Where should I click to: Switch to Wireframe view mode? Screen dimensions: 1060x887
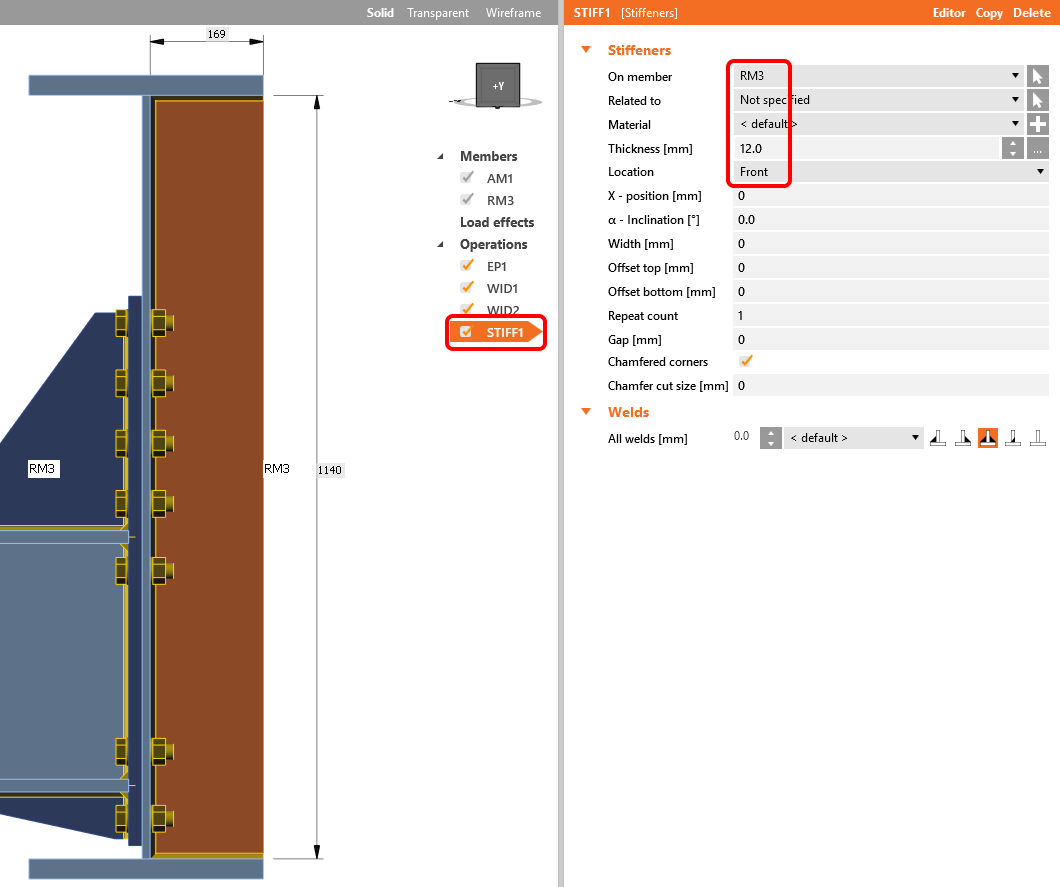pos(513,13)
